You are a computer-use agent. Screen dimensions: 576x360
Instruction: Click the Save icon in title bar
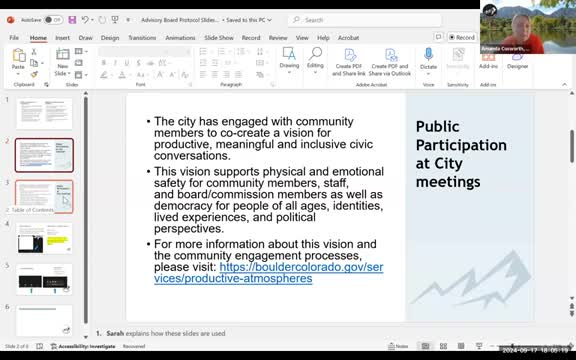(x=72, y=20)
